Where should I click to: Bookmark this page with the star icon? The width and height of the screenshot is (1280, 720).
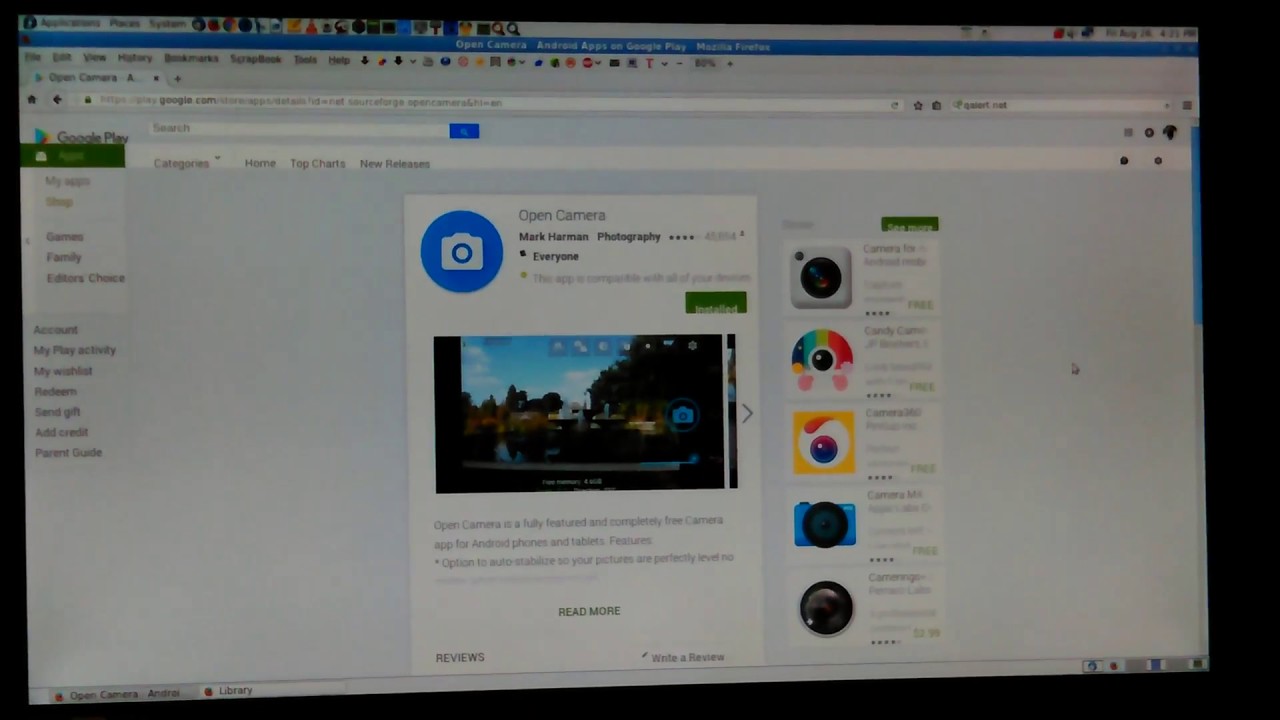pos(918,105)
